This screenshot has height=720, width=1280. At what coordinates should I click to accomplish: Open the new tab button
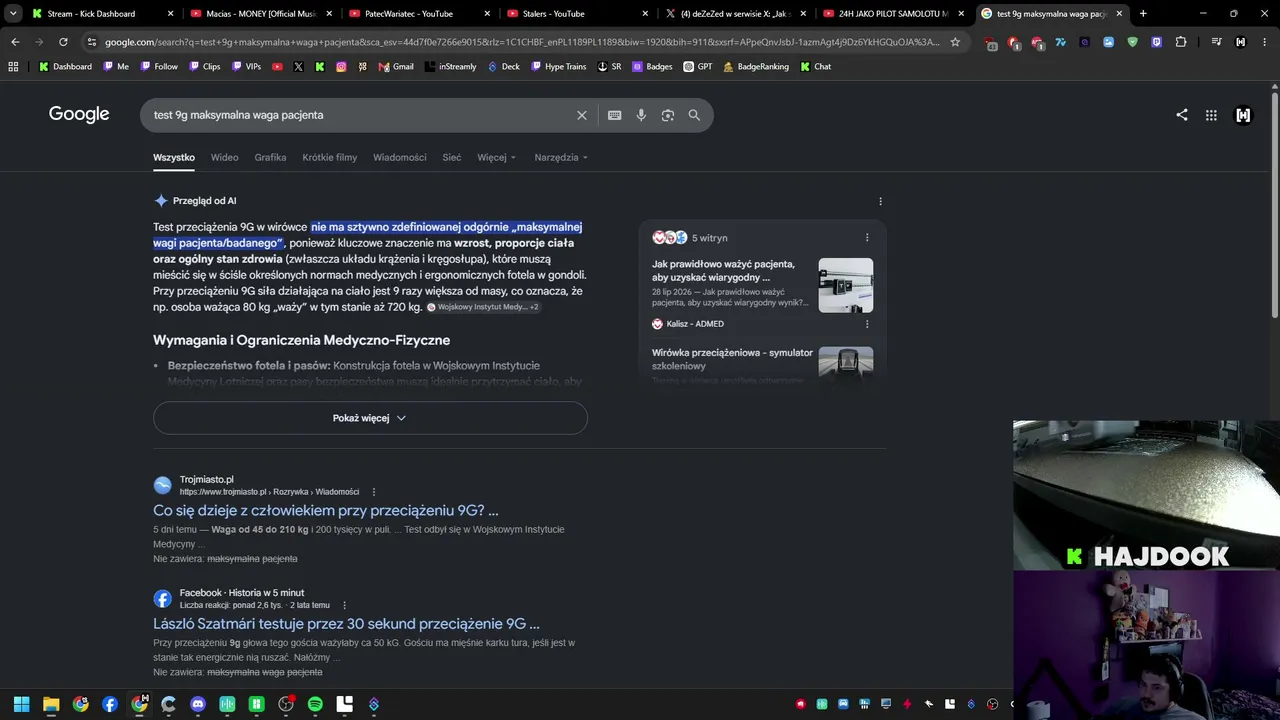point(1143,14)
